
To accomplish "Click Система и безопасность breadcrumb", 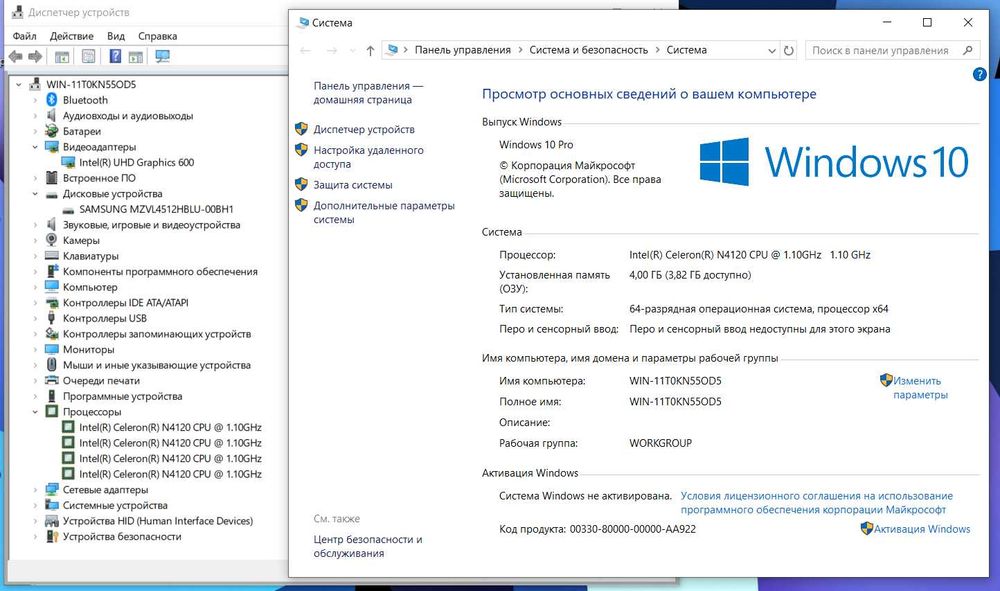I will point(588,50).
